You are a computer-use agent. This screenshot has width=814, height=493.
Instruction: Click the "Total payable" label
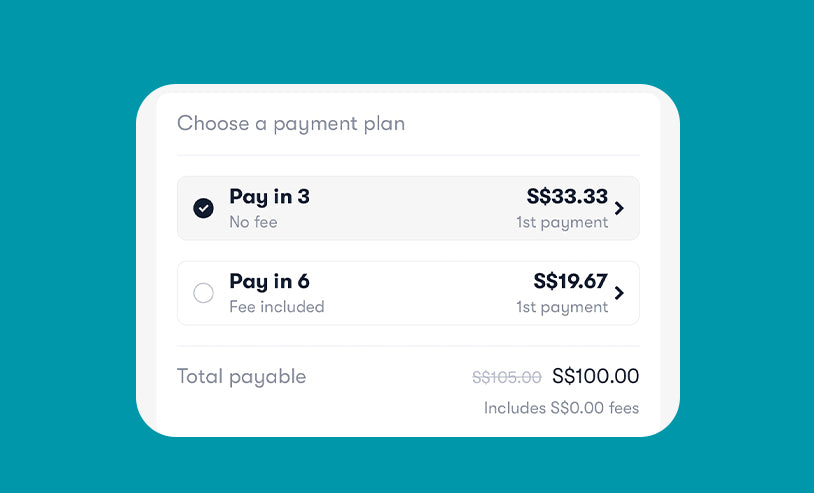(241, 377)
